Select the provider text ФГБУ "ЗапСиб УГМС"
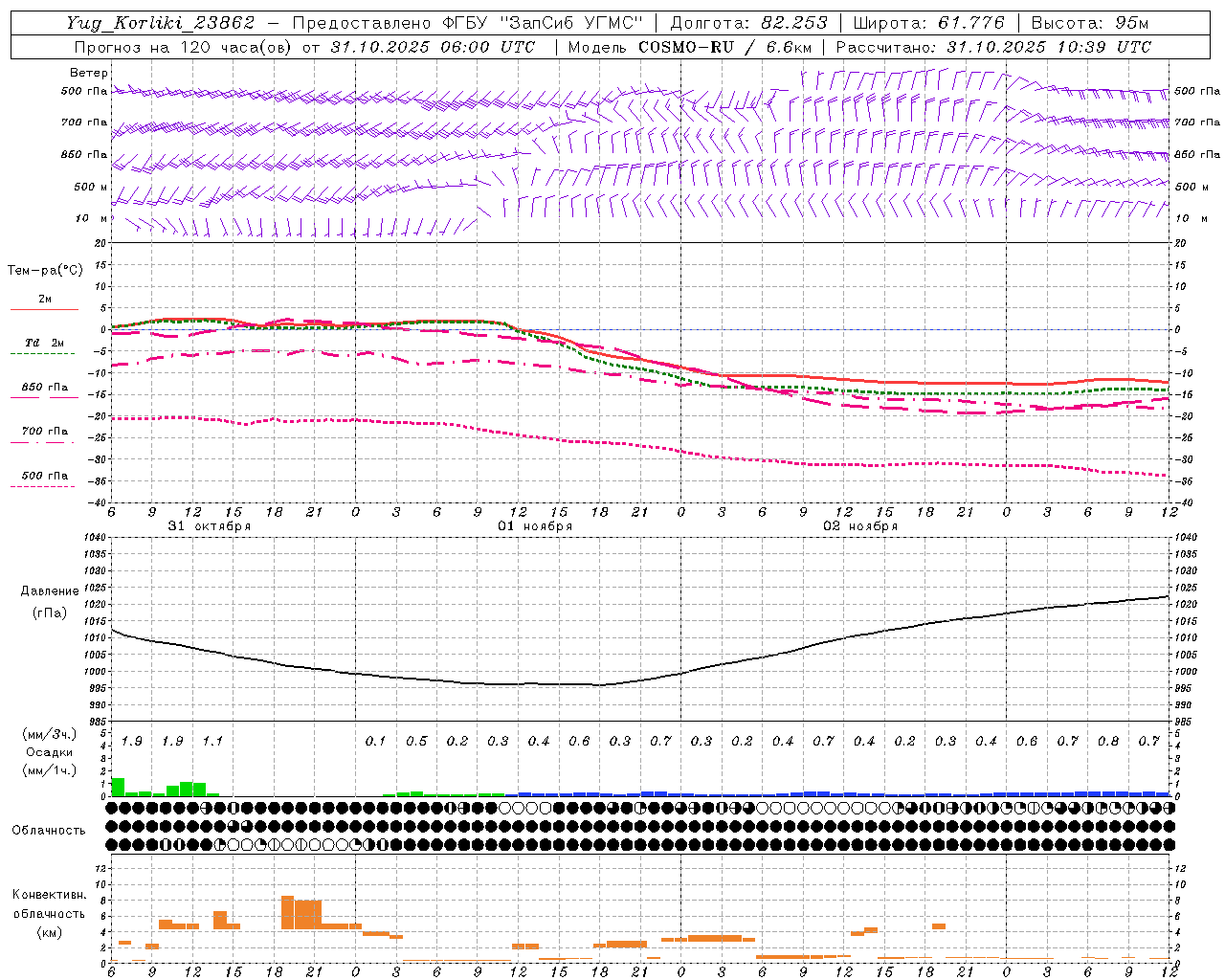Screen dimensions: 1225x980 pos(544,23)
